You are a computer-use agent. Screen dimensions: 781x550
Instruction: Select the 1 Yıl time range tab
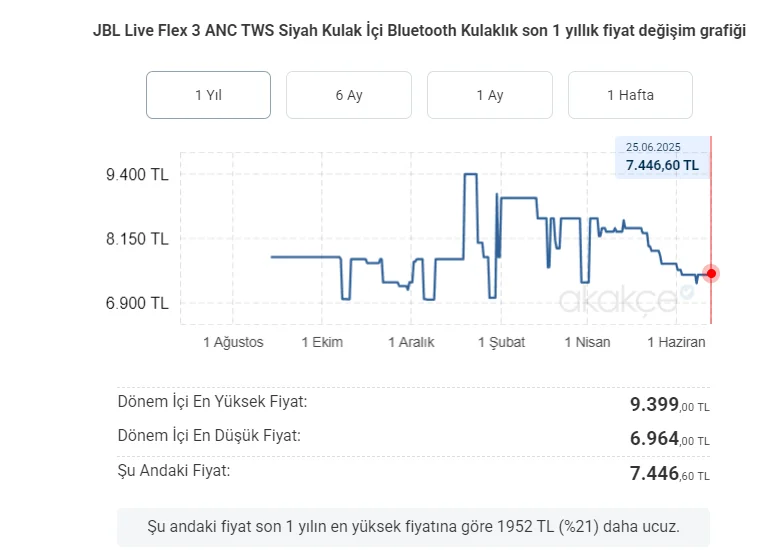(208, 95)
